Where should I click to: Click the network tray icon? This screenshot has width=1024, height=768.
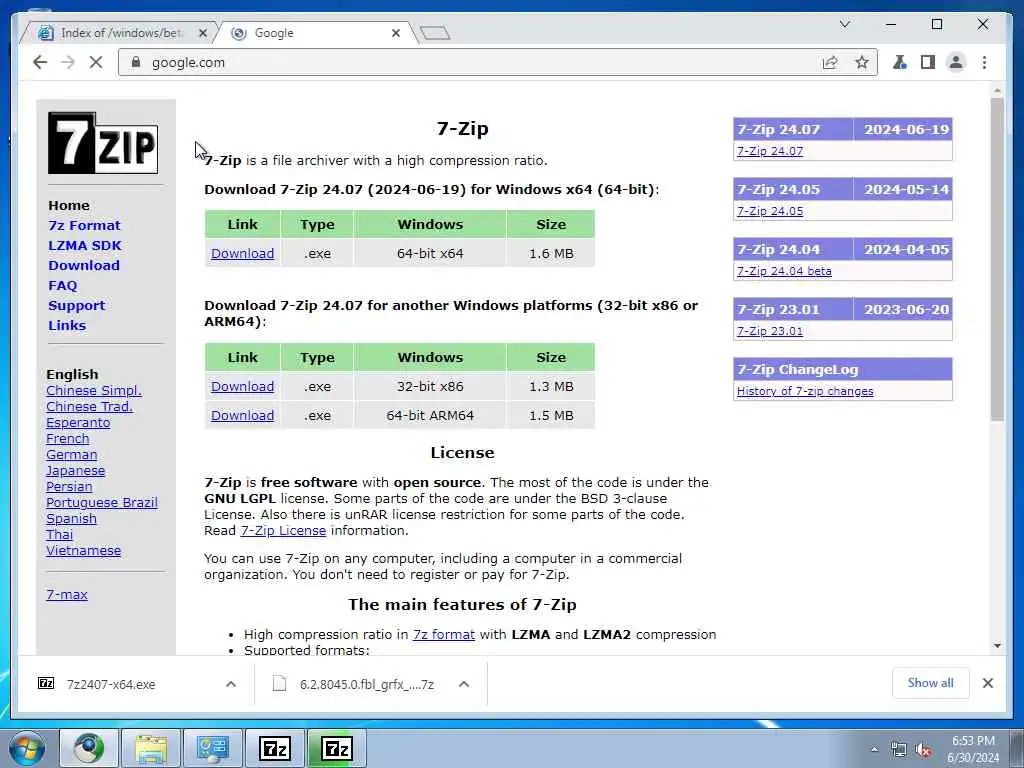(x=899, y=750)
